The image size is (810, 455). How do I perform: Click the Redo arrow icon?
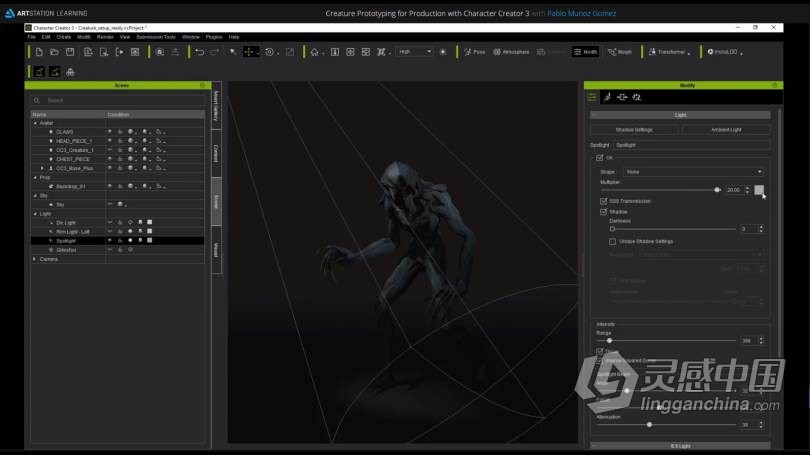214,52
